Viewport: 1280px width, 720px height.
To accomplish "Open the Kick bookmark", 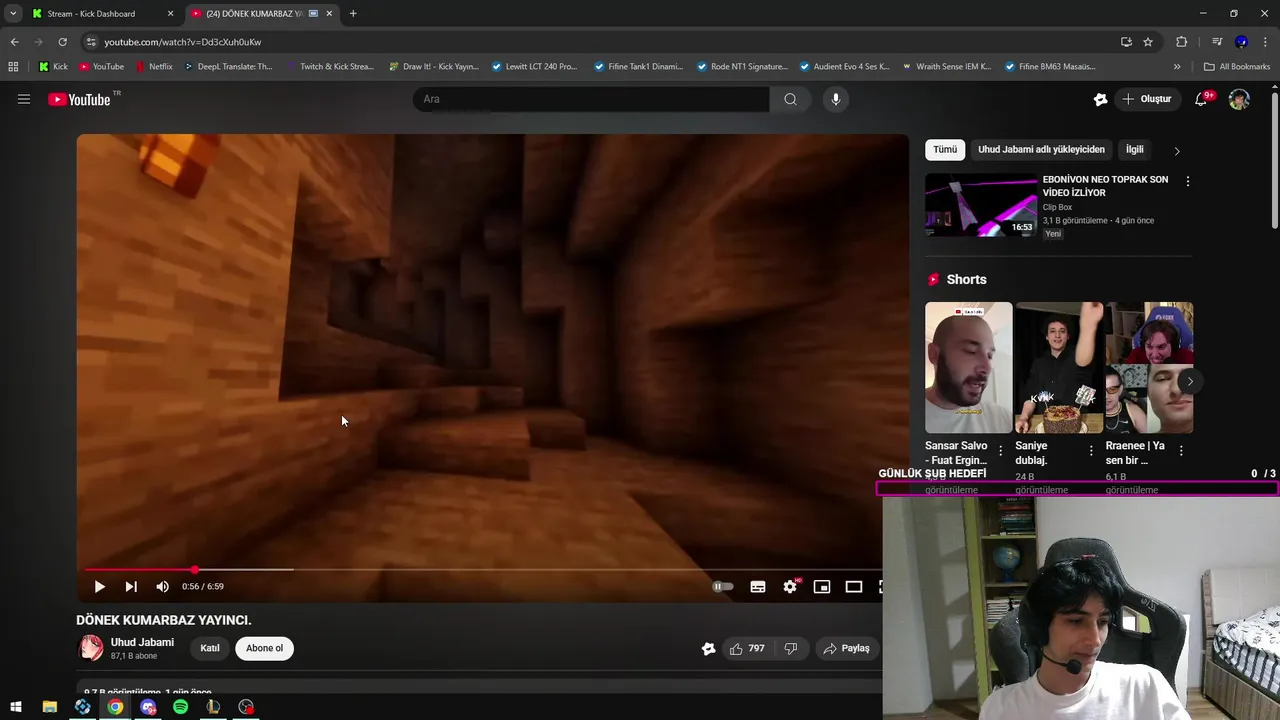I will tap(53, 67).
